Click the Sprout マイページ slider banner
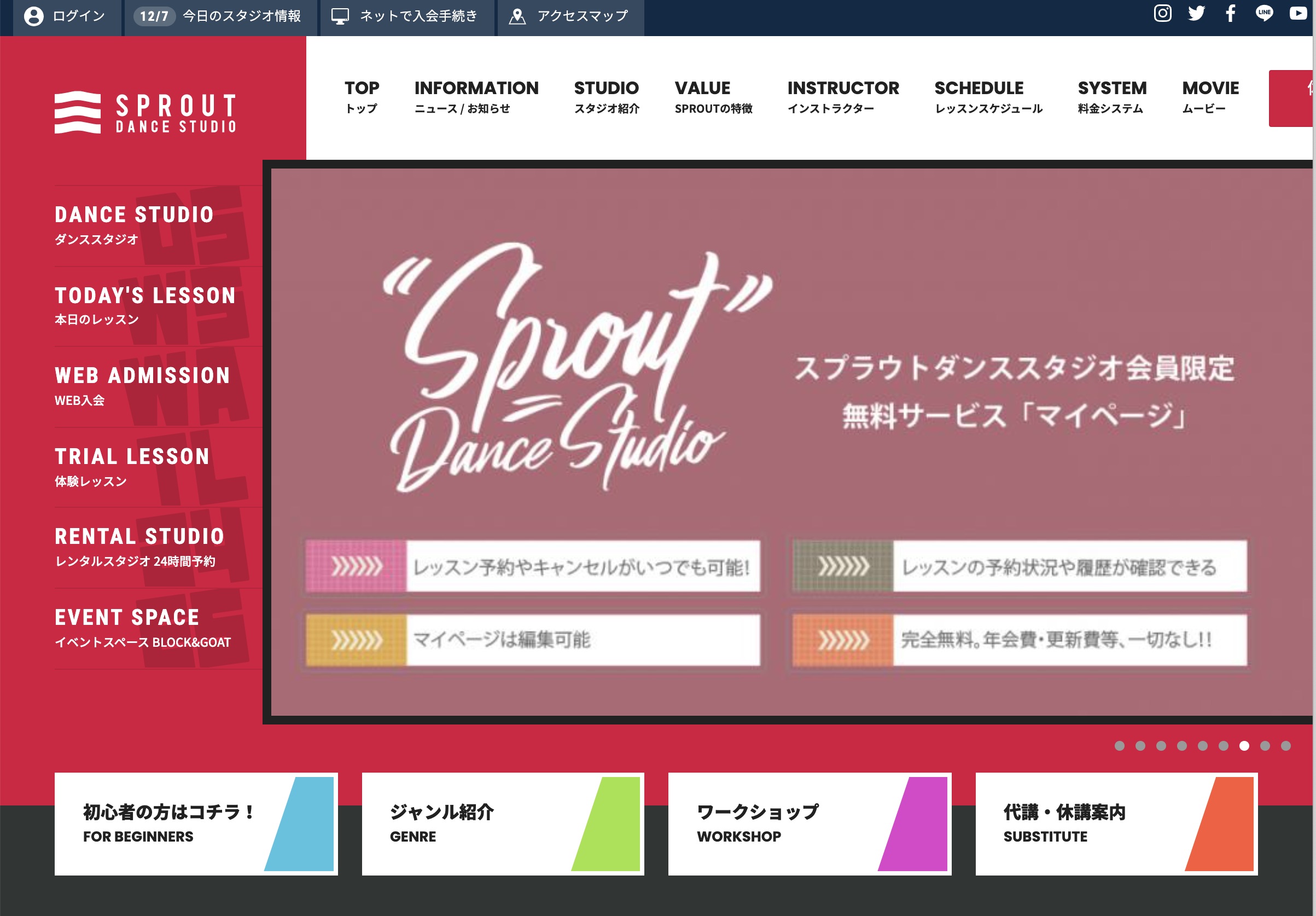 [x=791, y=442]
